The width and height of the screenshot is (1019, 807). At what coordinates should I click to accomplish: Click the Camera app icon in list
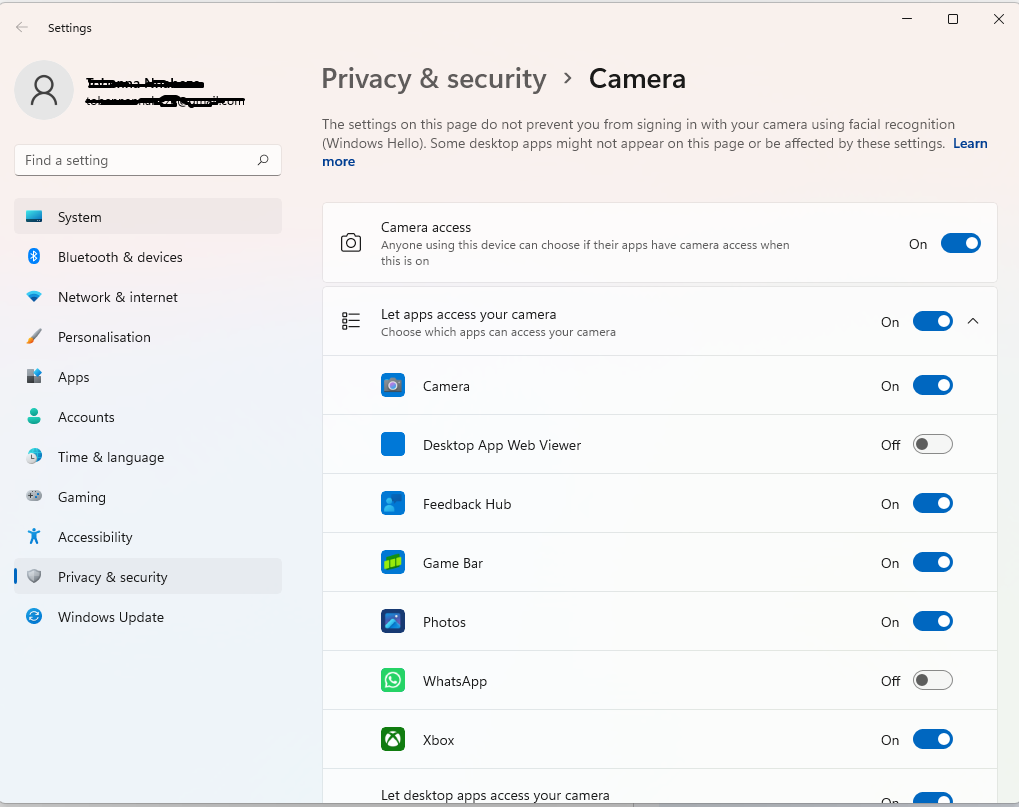click(393, 386)
